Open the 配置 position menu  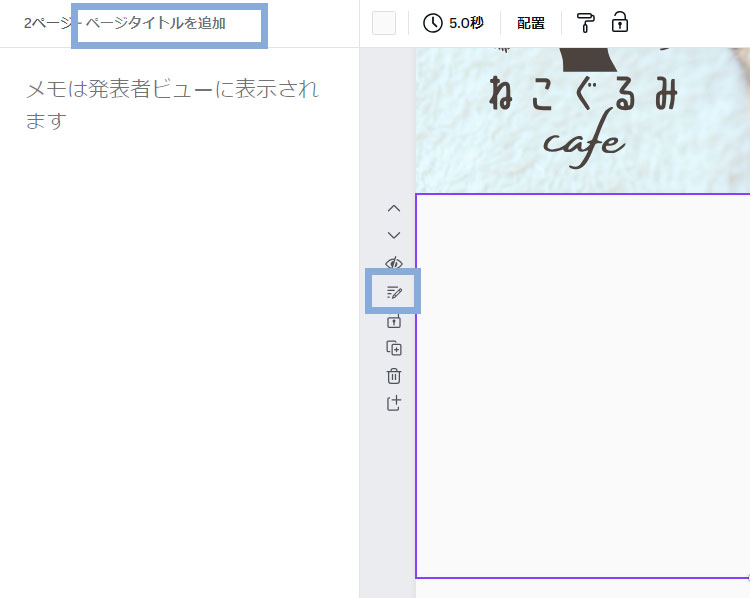pyautogui.click(x=530, y=23)
